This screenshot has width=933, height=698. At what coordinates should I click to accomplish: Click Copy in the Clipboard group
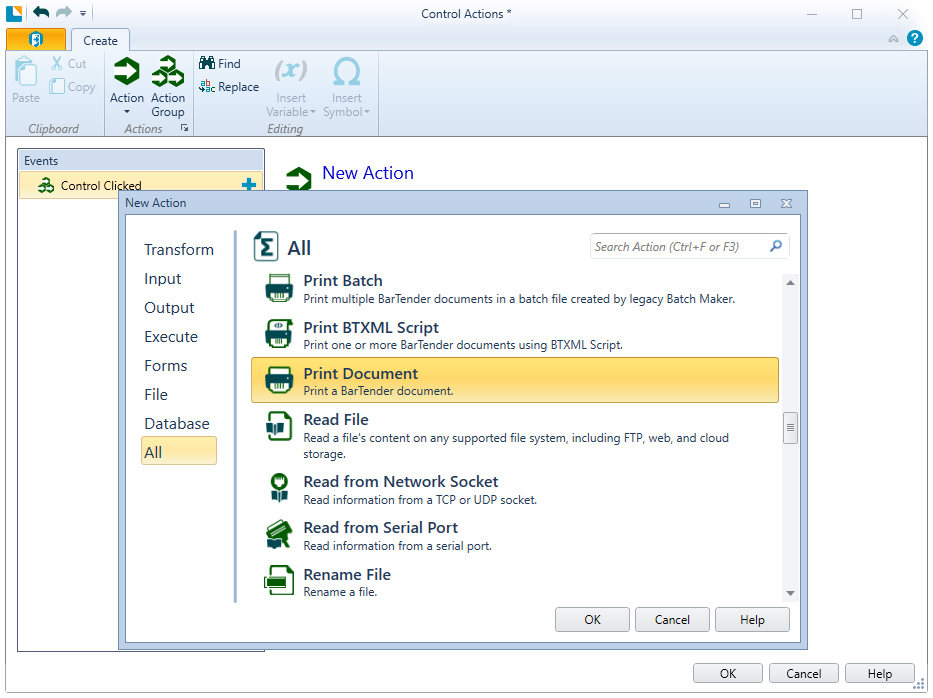(73, 87)
